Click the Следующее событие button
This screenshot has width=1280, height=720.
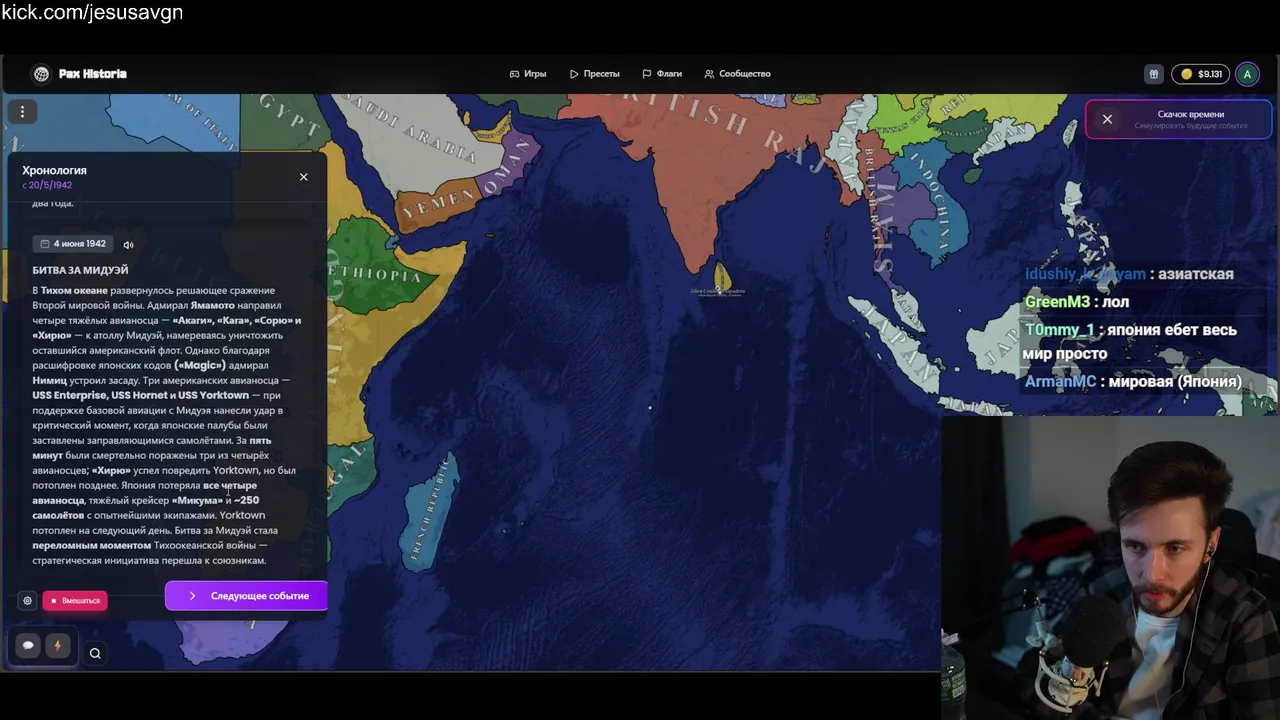pyautogui.click(x=246, y=596)
